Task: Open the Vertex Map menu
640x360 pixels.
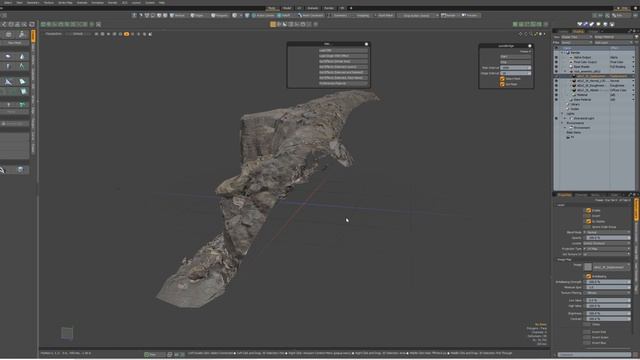Action: 66,2
